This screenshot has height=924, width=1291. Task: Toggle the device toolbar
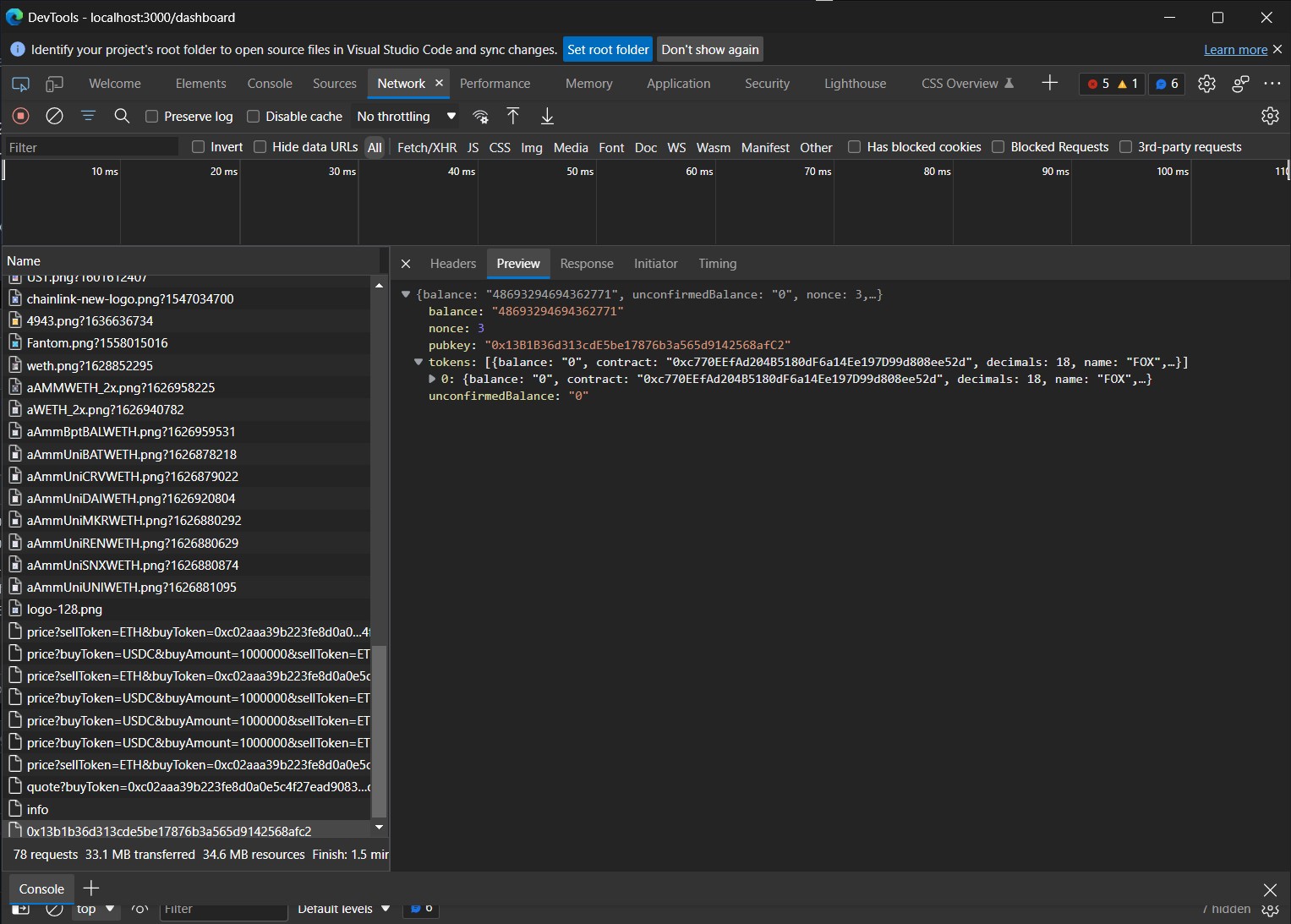(54, 84)
